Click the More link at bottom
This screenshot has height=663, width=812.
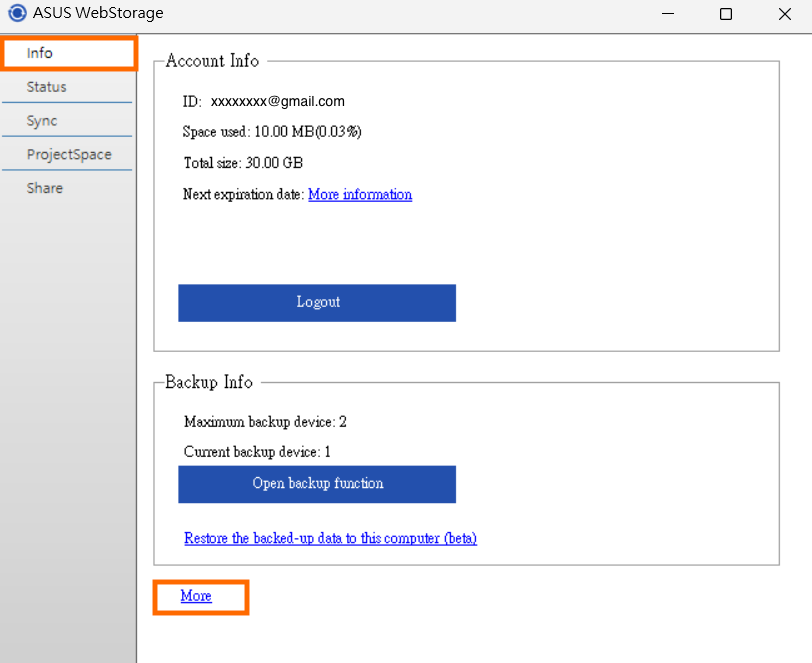tap(196, 596)
